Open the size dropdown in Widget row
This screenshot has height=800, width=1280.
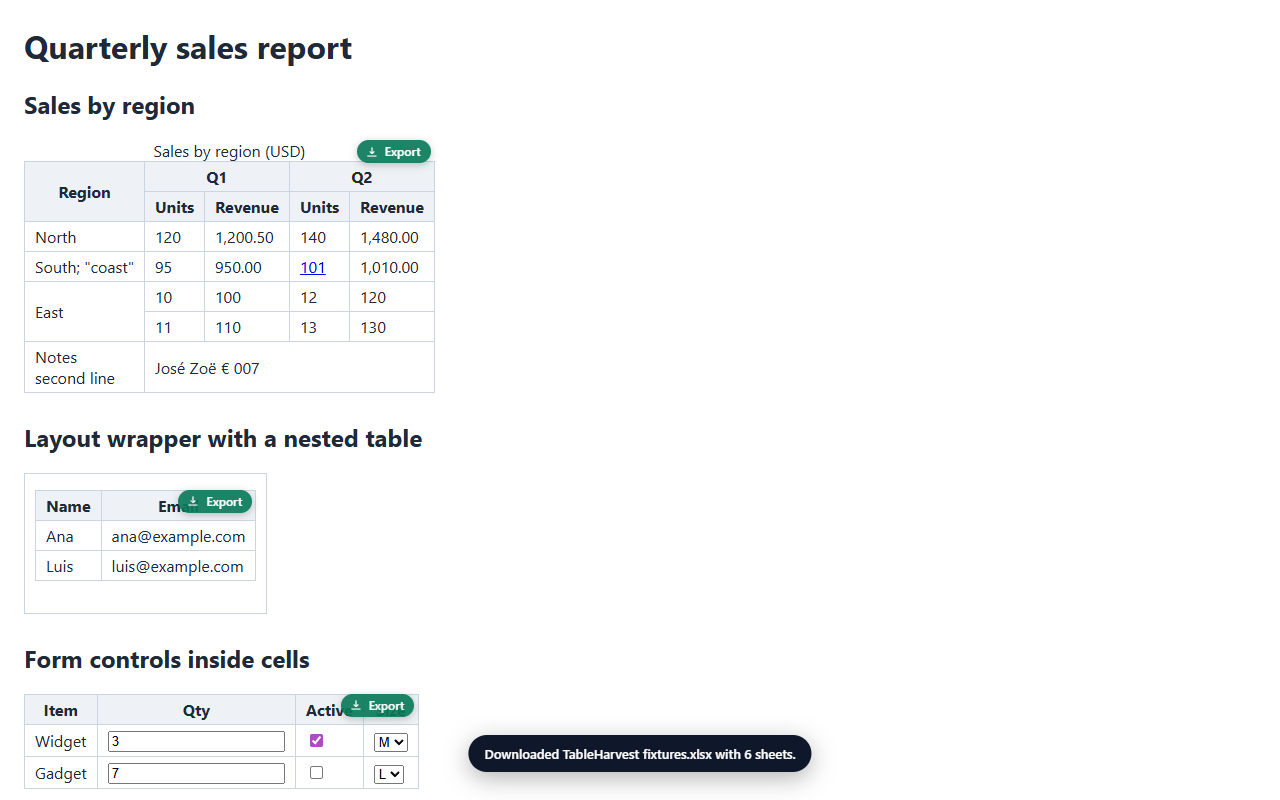tap(391, 742)
